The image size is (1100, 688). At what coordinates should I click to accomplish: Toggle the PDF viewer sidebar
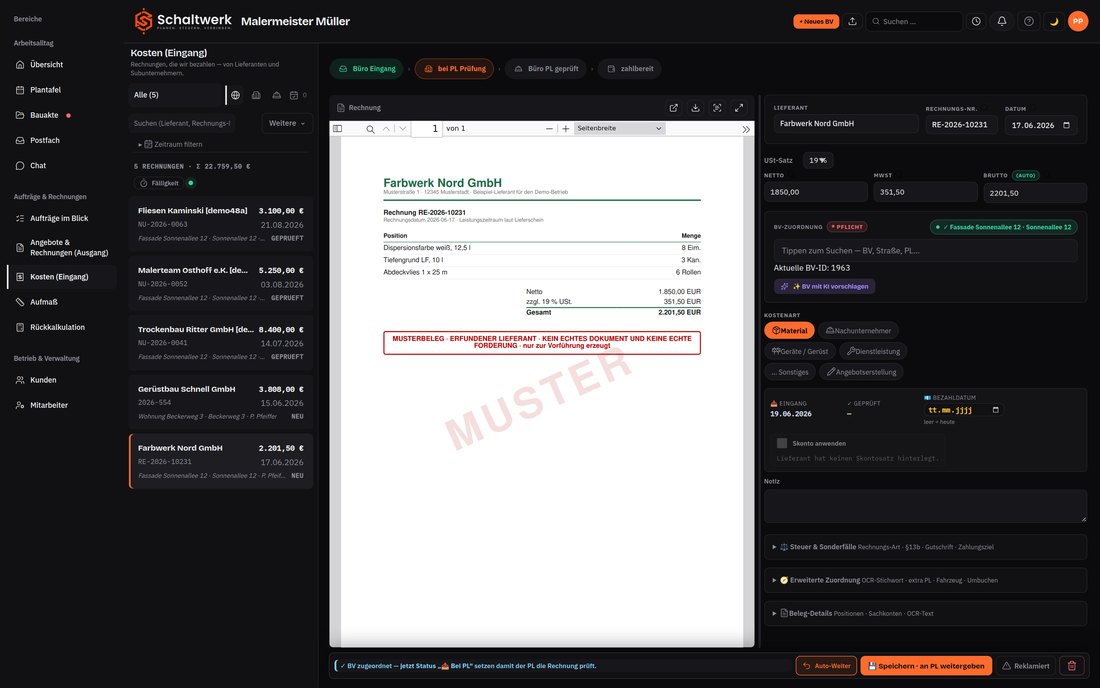click(337, 128)
